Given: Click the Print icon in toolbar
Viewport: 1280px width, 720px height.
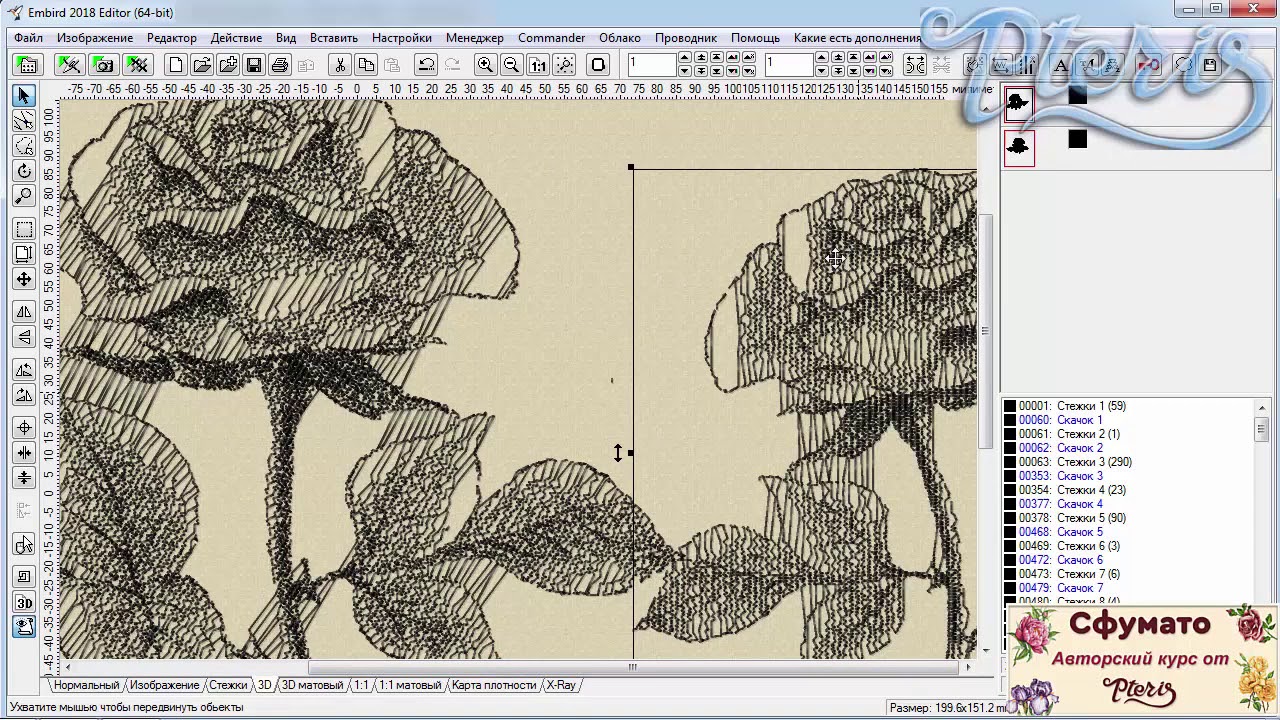Looking at the screenshot, I should 280,65.
